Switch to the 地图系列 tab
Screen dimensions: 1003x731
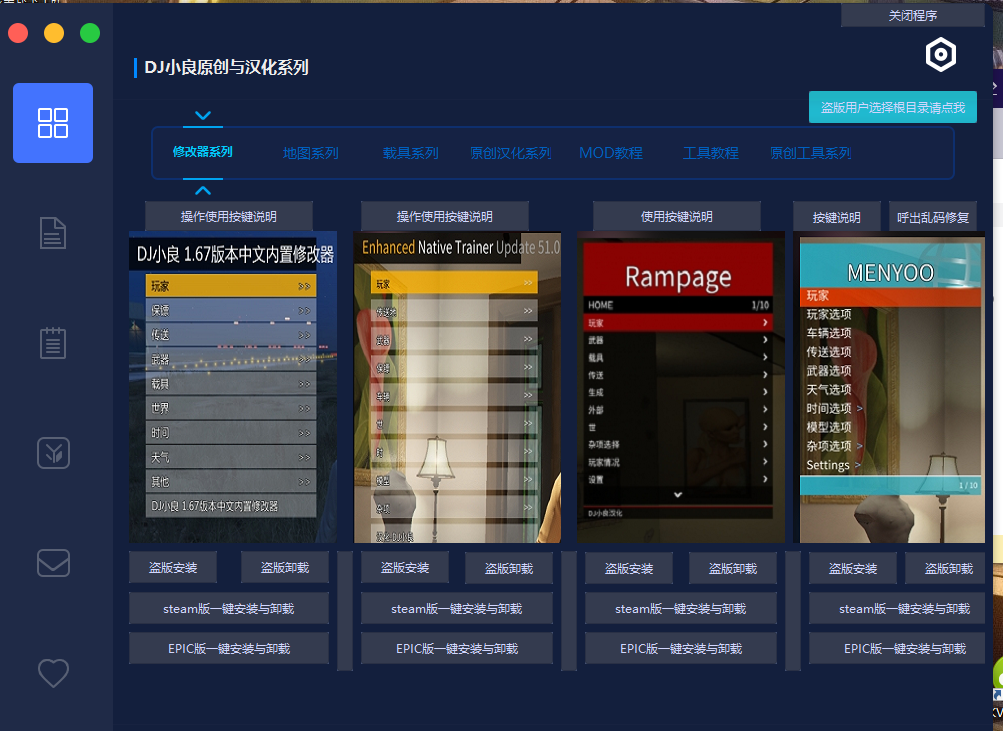310,153
